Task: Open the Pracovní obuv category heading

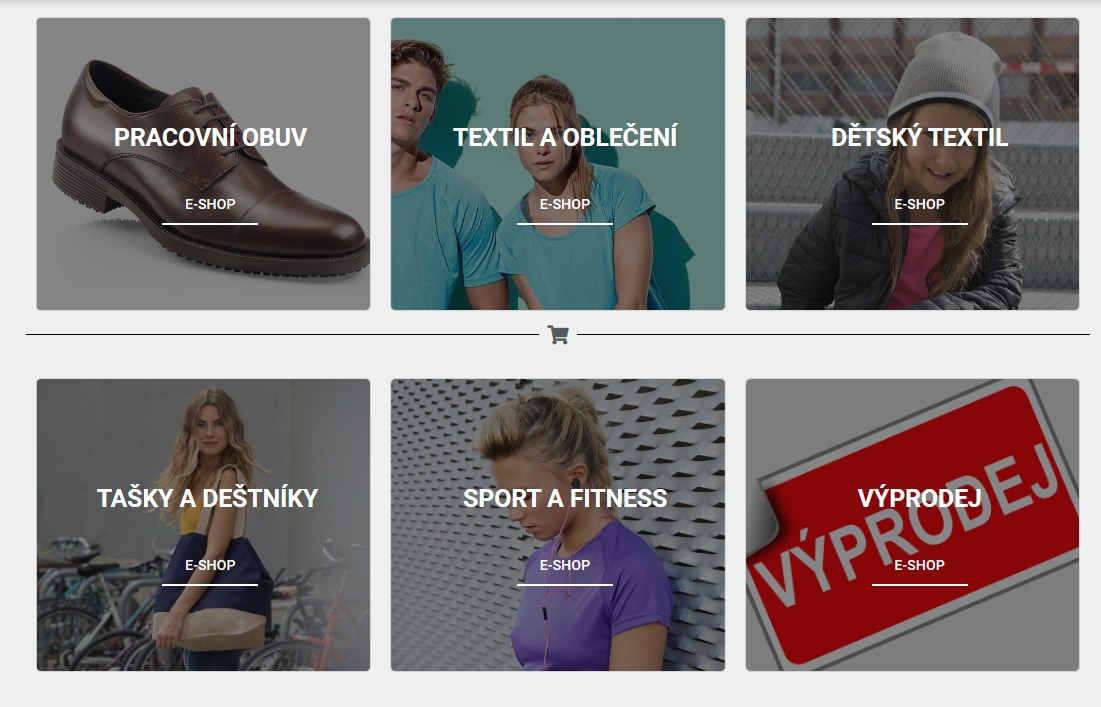Action: (210, 137)
